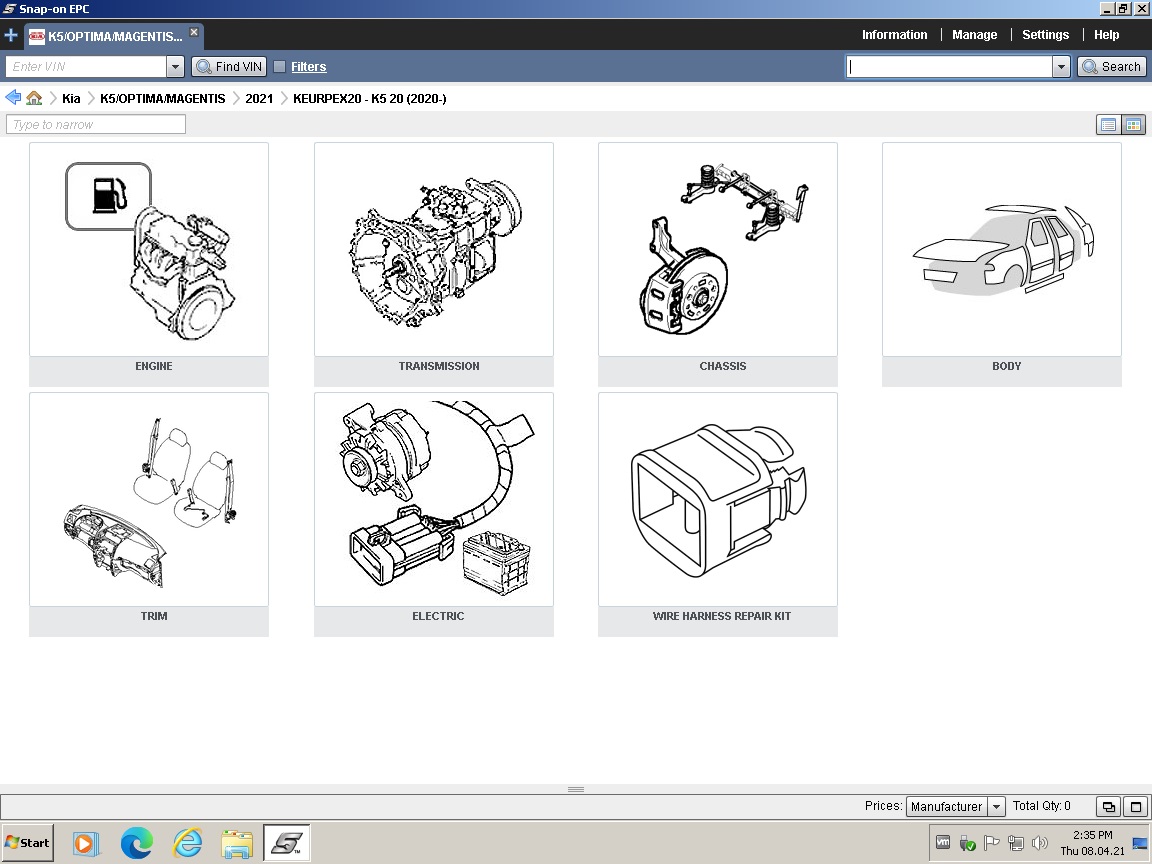Open the Information menu
This screenshot has height=864, width=1152.
pyautogui.click(x=894, y=35)
